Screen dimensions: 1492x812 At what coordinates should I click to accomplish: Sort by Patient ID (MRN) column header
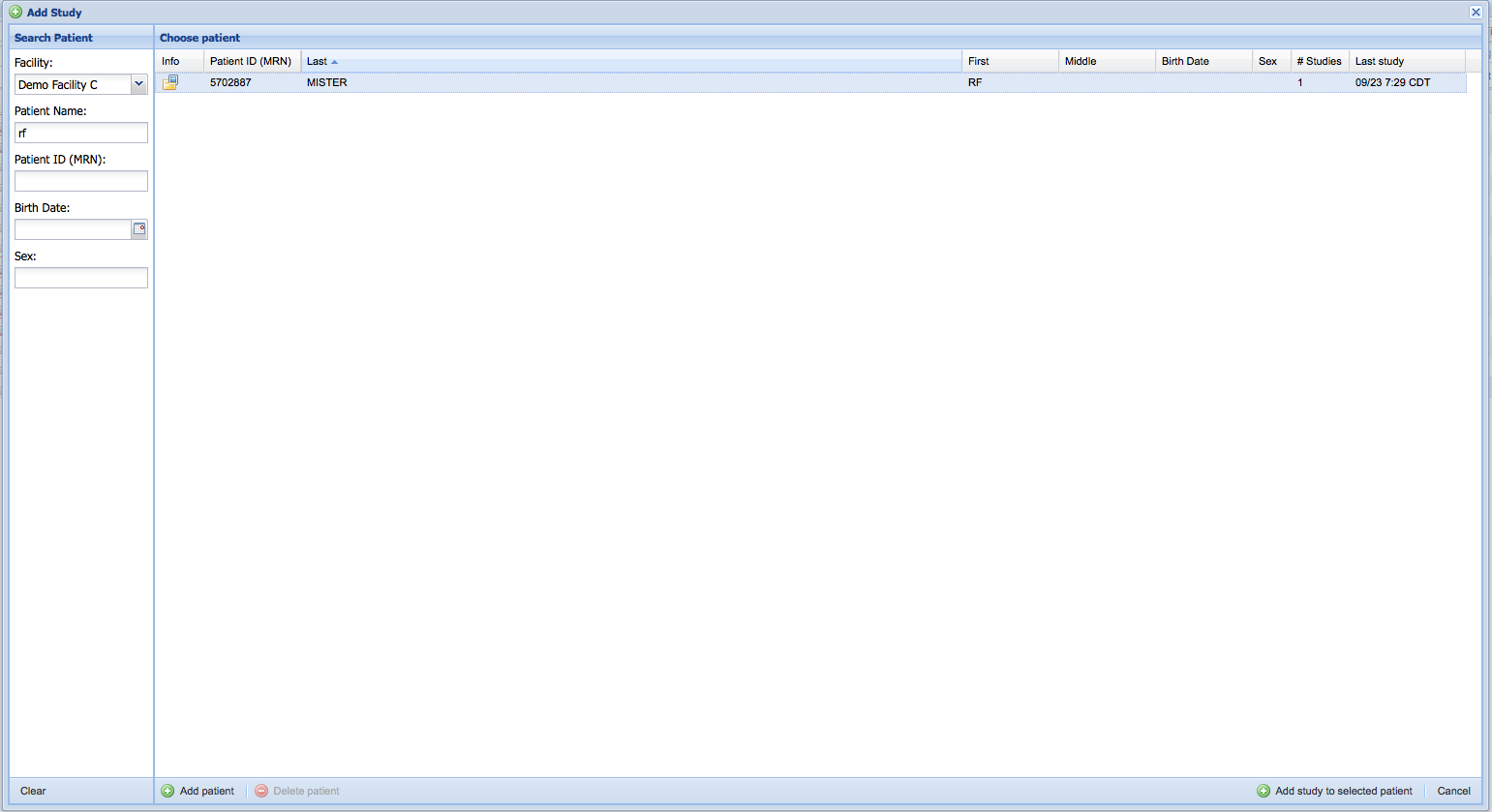click(252, 61)
